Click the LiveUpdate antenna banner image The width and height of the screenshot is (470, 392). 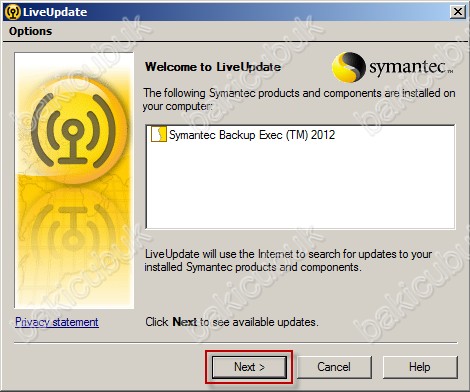point(74,180)
